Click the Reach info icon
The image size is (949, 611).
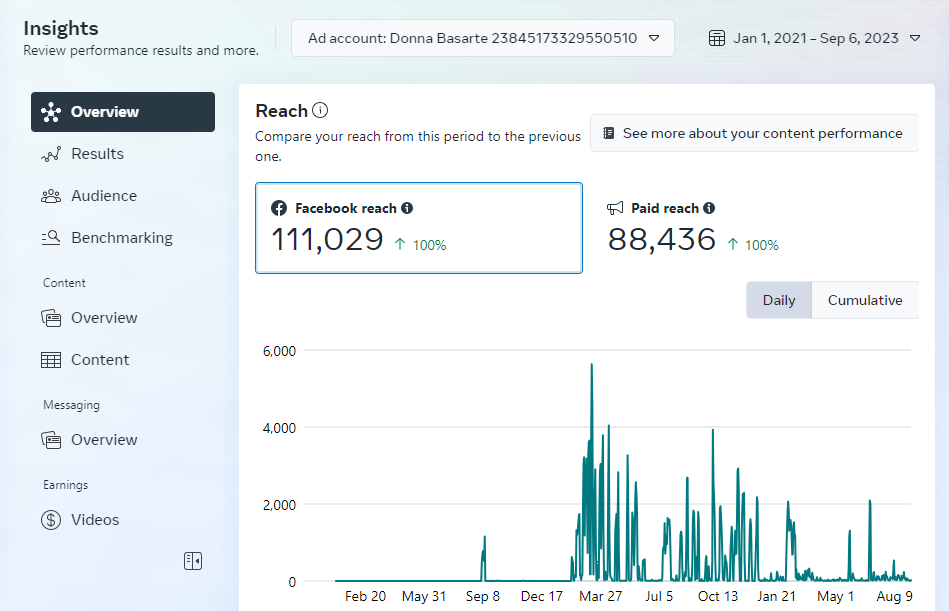pos(320,111)
